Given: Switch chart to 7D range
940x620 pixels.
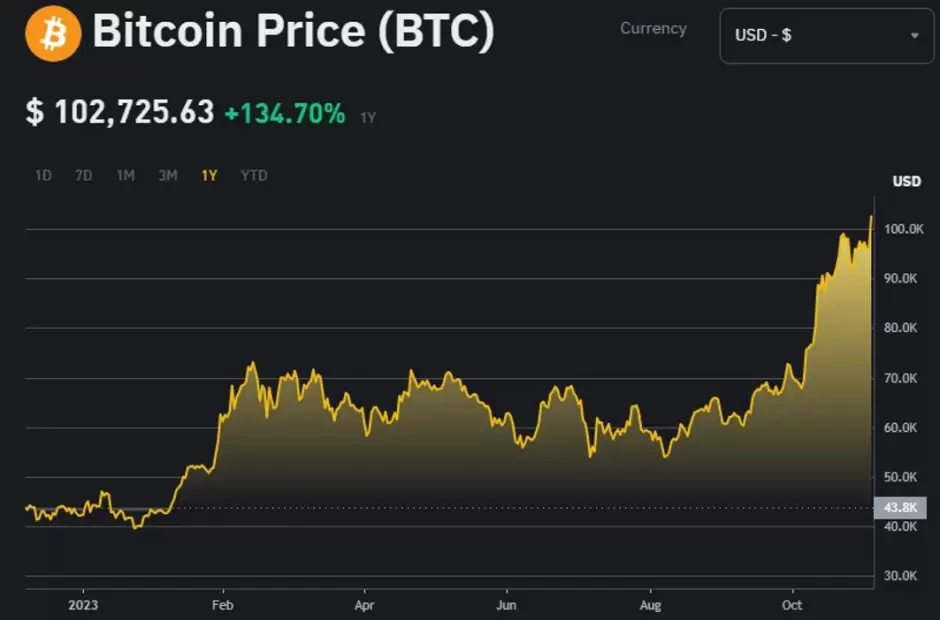Looking at the screenshot, I should pos(84,176).
